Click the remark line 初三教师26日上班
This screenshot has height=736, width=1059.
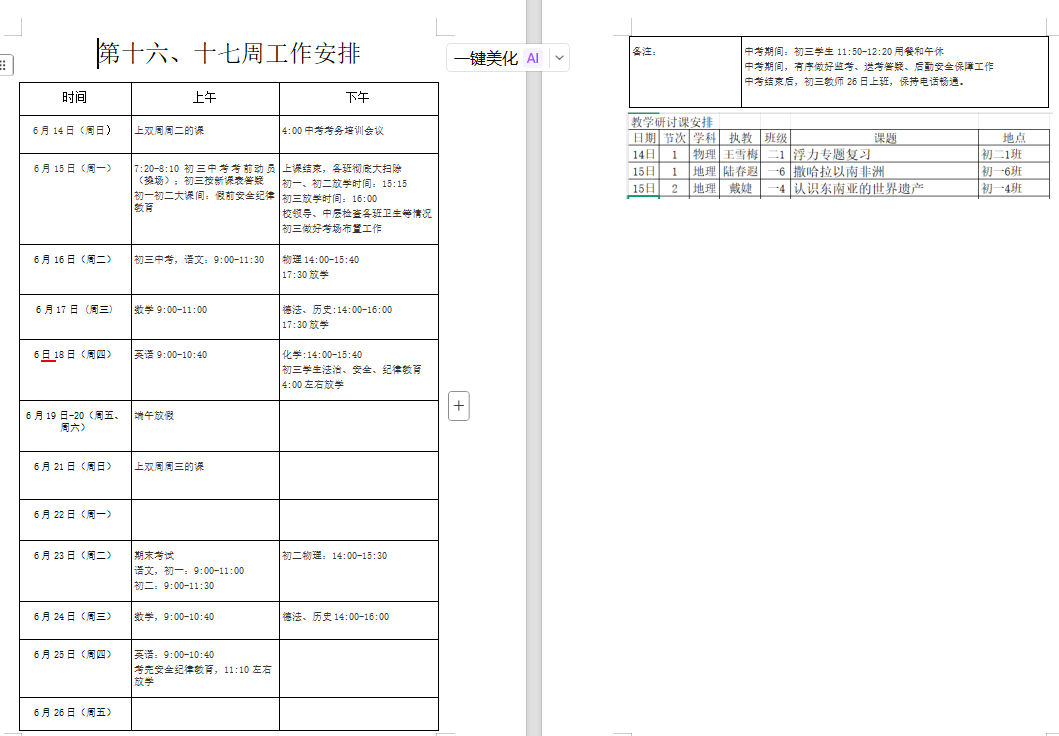(854, 82)
